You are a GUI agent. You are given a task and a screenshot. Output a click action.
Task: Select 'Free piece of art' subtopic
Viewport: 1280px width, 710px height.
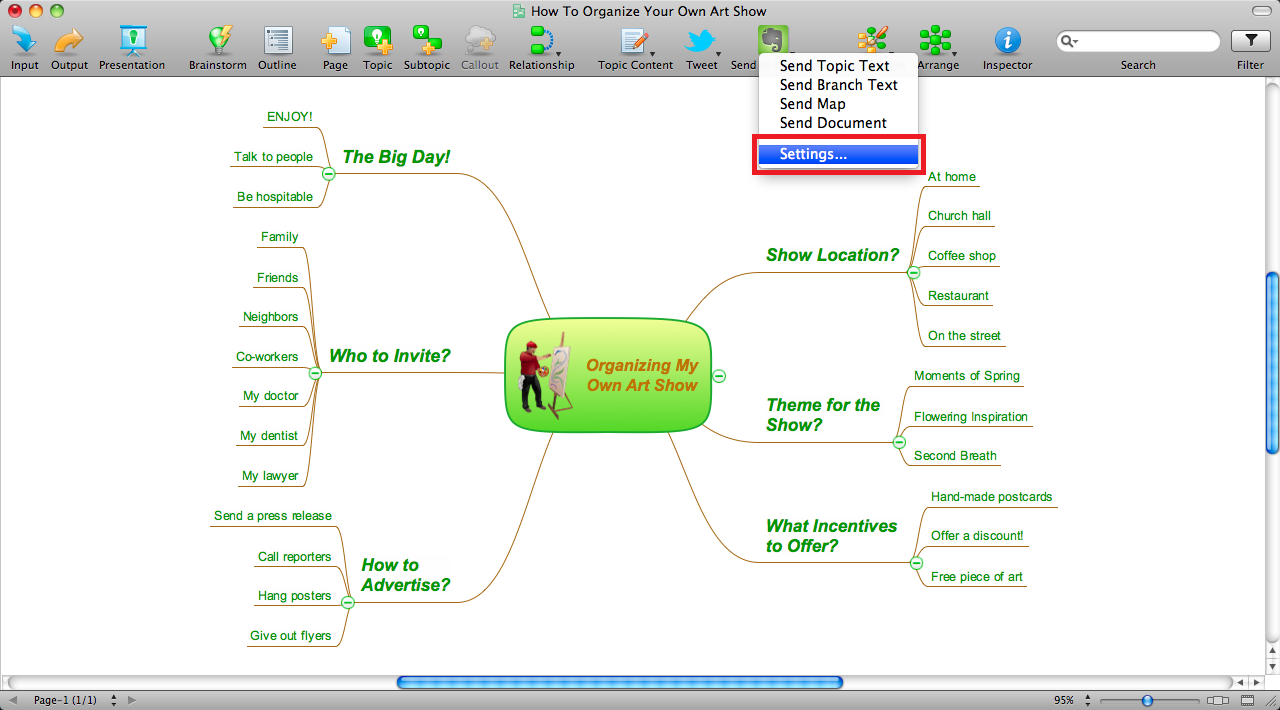tap(977, 577)
